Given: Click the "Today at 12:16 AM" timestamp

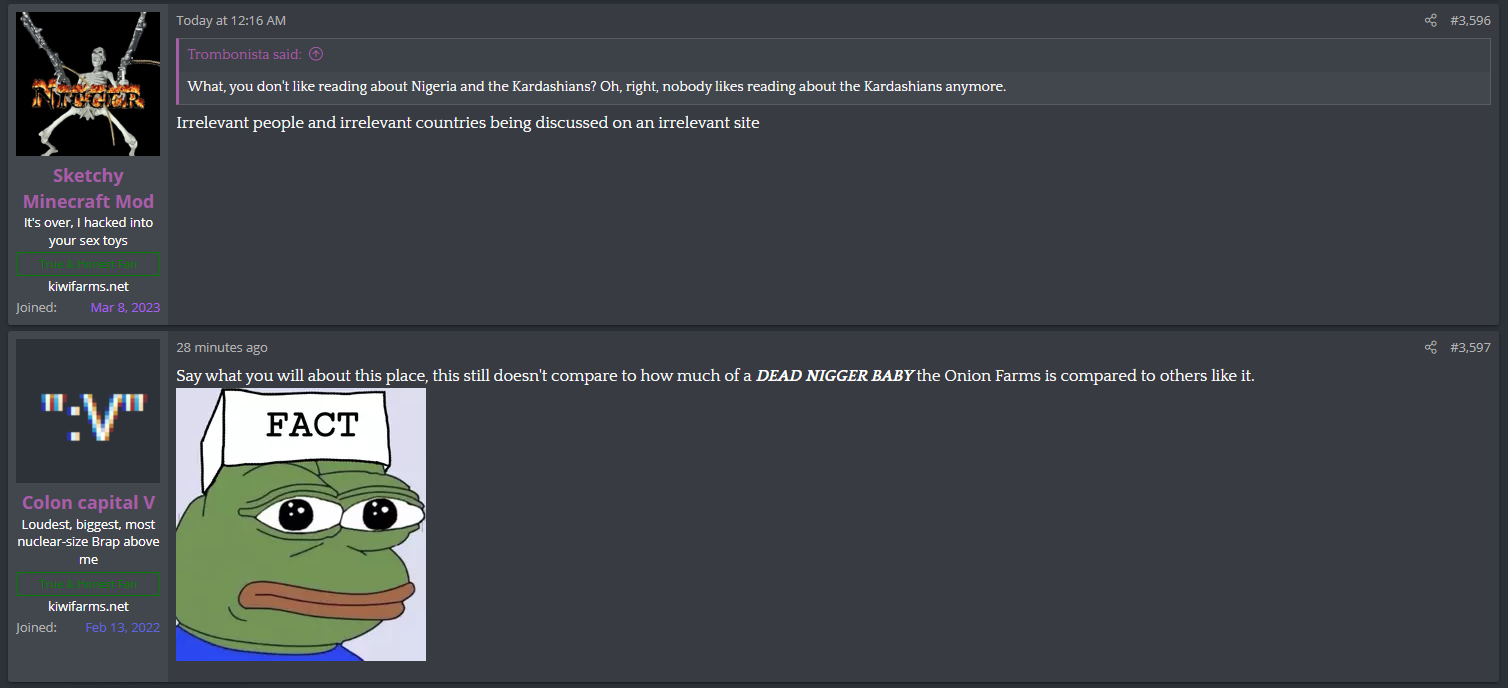Looking at the screenshot, I should [231, 20].
